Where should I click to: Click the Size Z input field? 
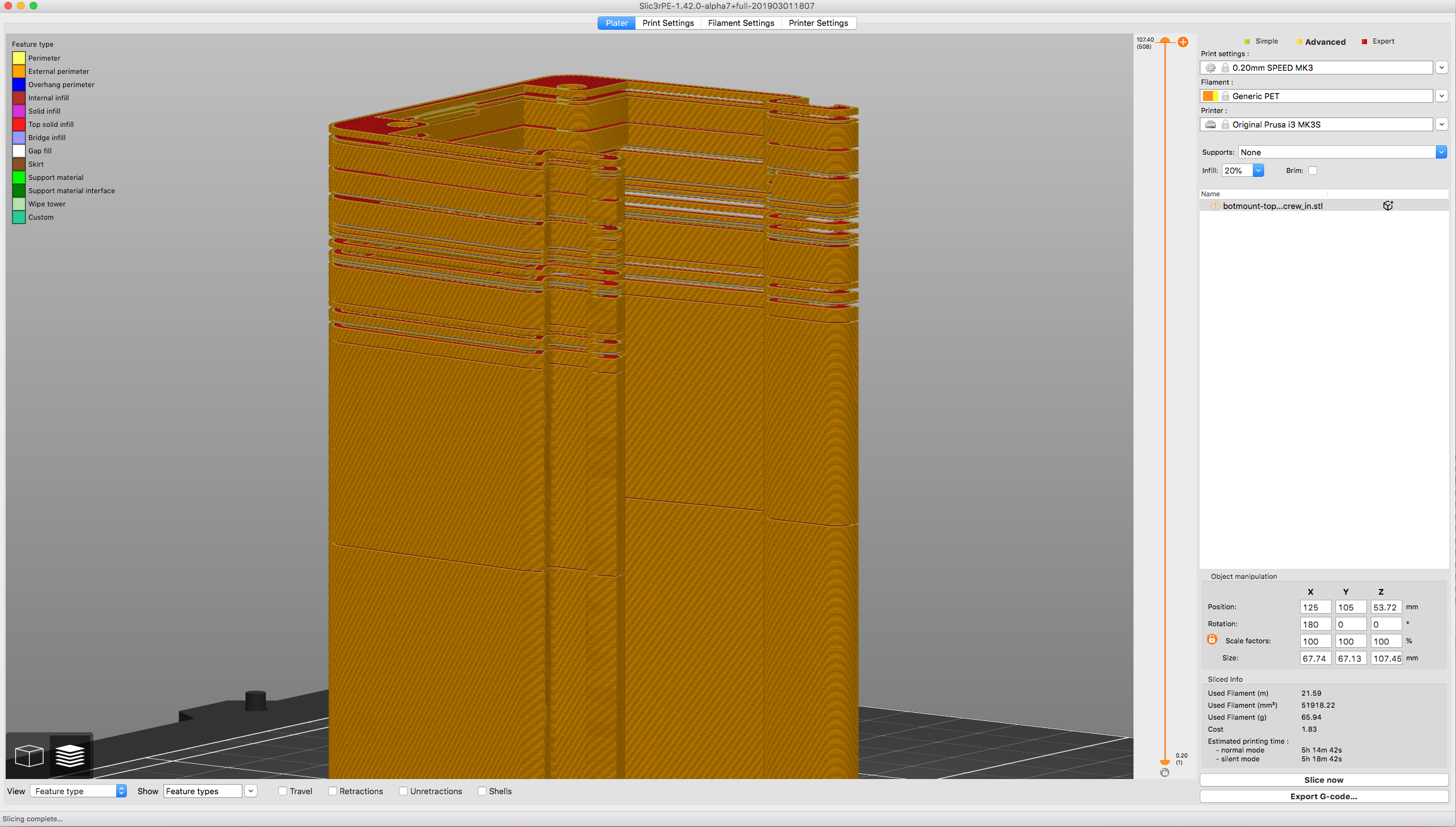click(1386, 658)
